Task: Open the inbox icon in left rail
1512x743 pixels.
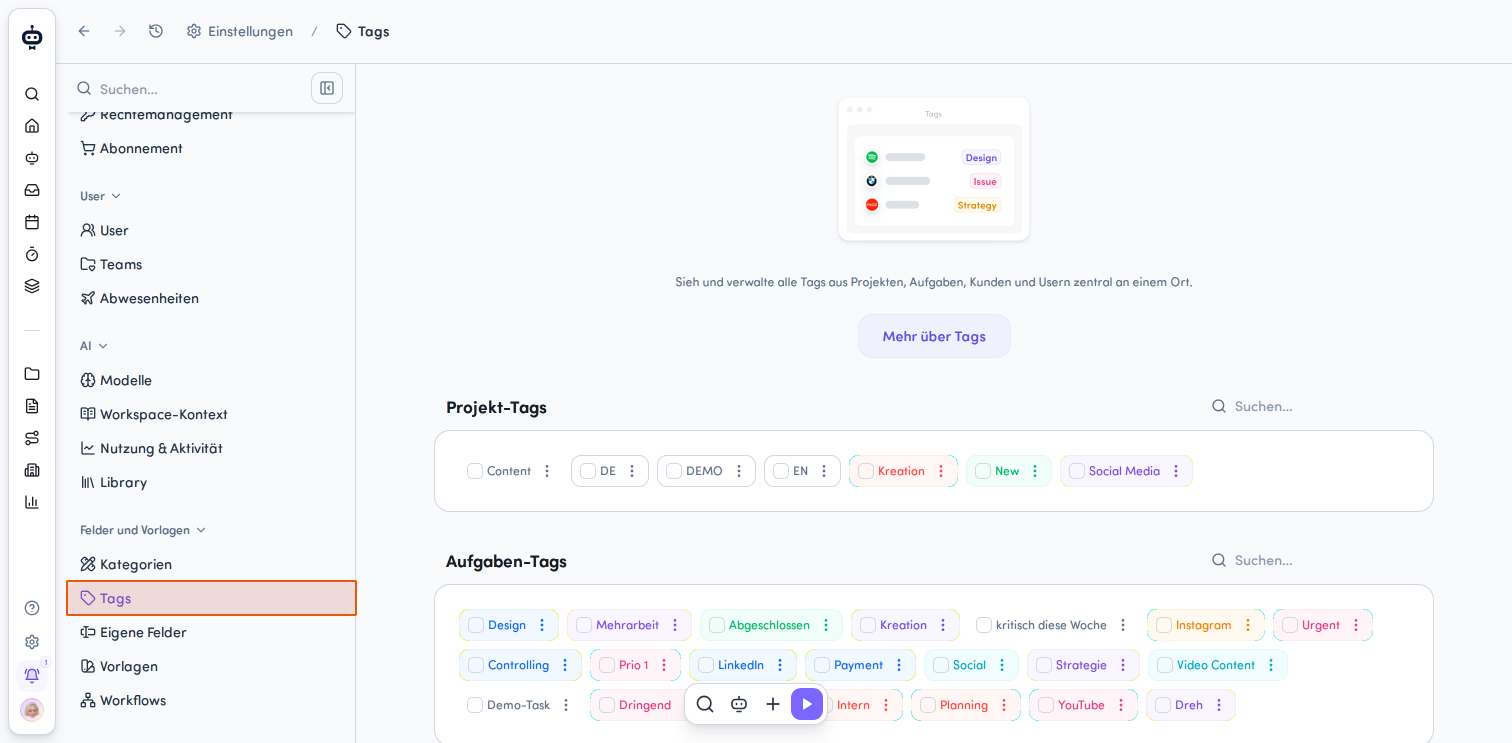Action: click(32, 190)
